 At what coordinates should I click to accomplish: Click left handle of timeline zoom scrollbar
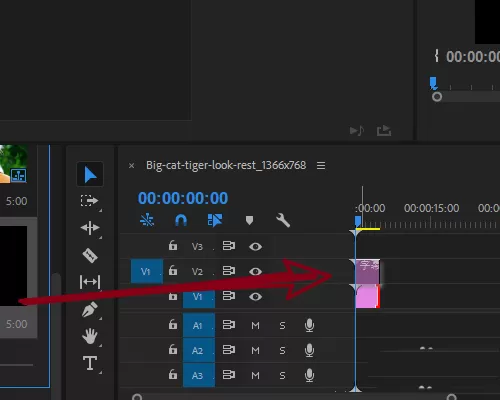(x=137, y=397)
